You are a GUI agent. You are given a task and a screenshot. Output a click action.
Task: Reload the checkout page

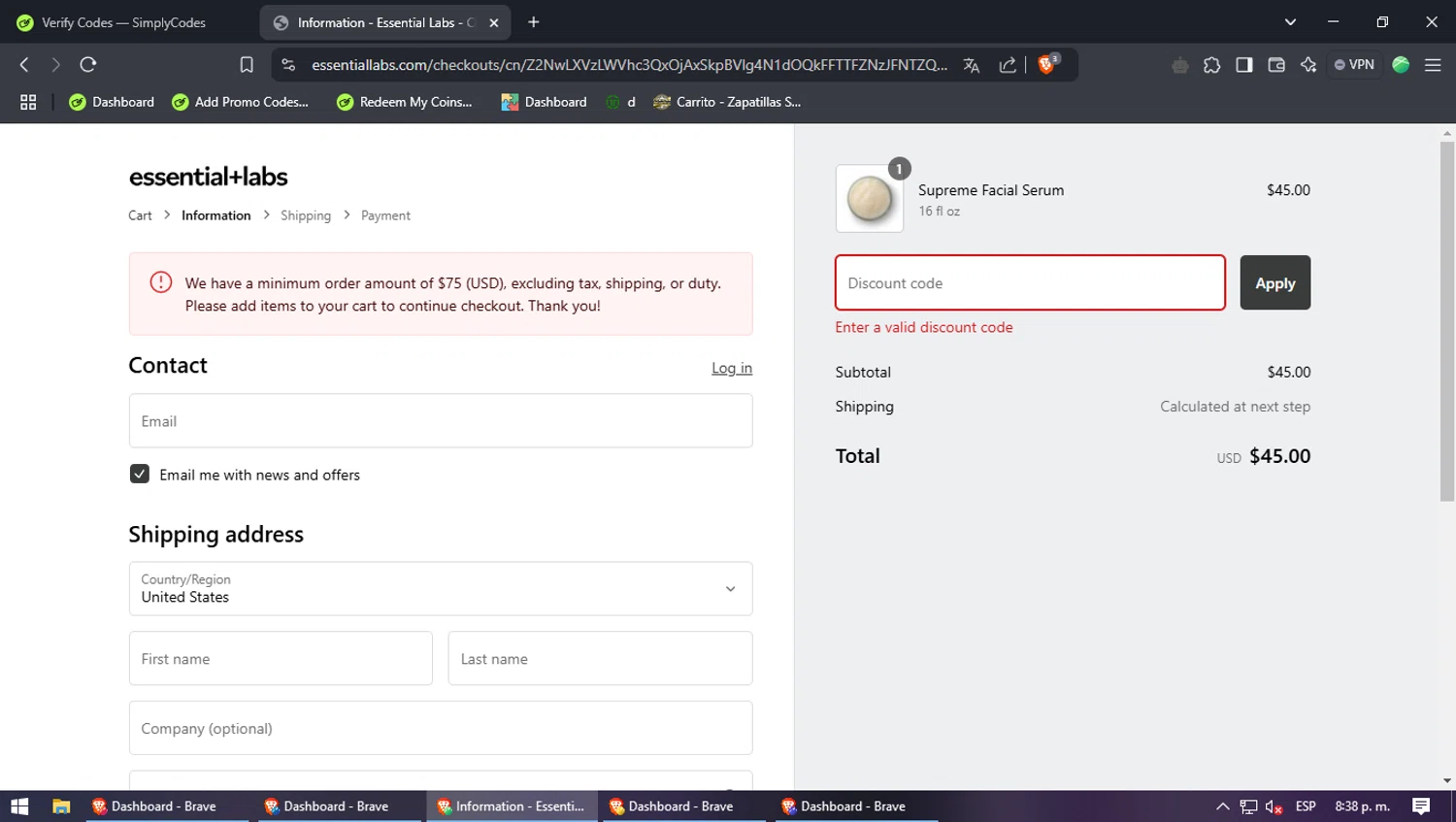point(88,65)
